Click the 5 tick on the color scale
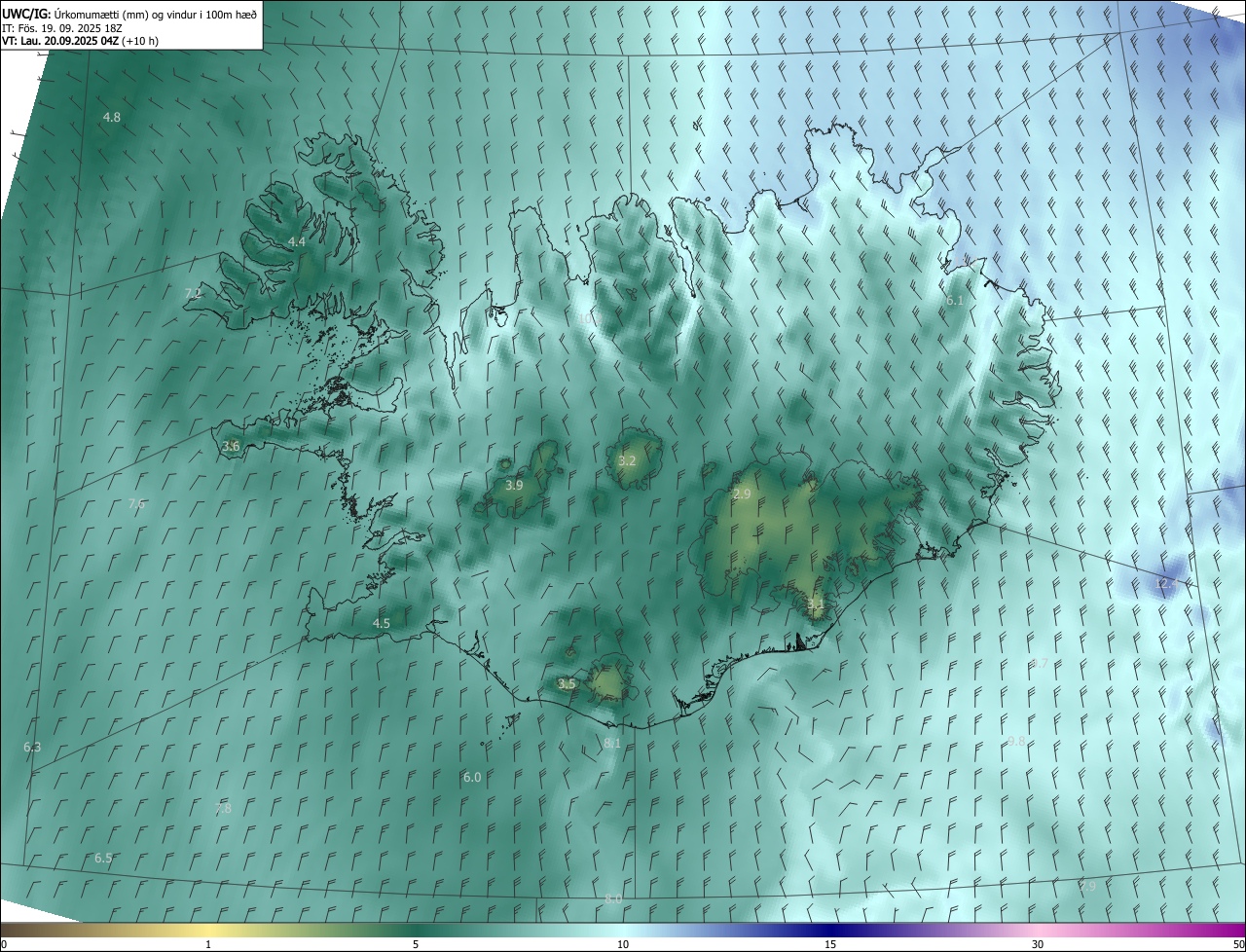This screenshot has width=1246, height=952. (x=416, y=944)
